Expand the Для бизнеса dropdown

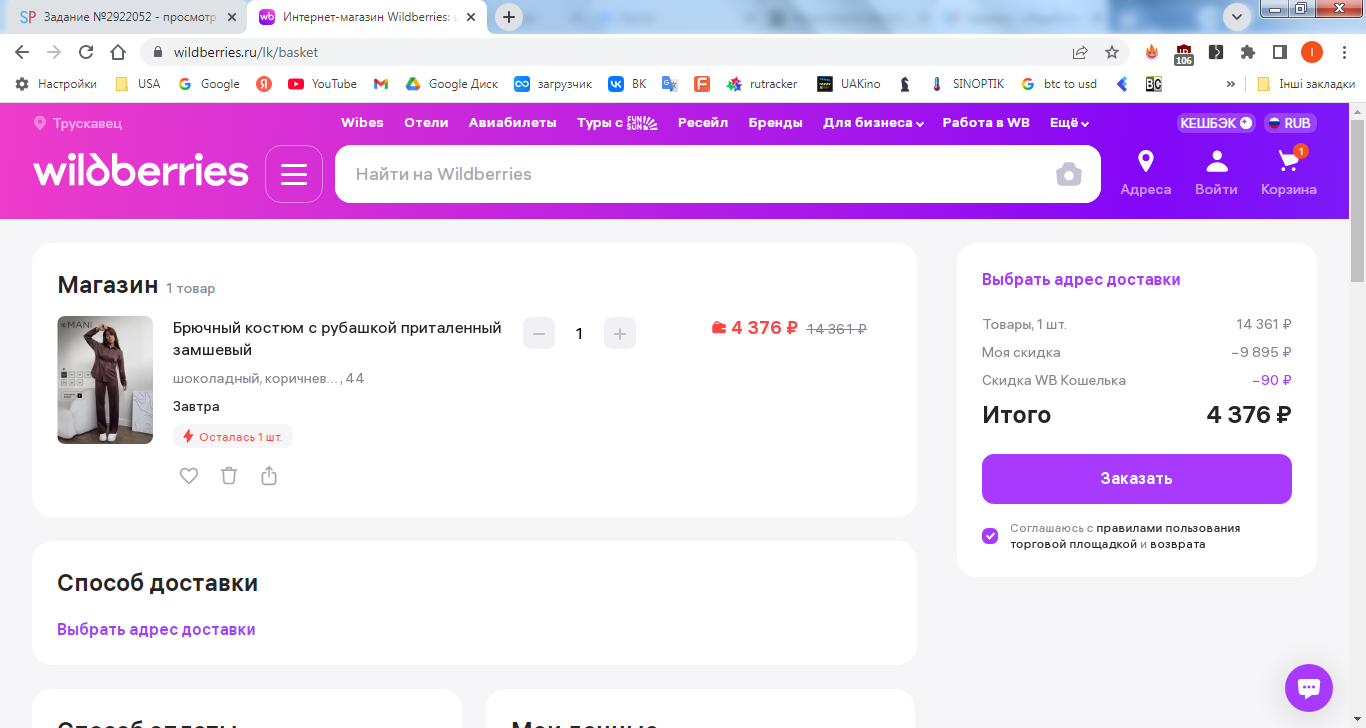coord(873,123)
